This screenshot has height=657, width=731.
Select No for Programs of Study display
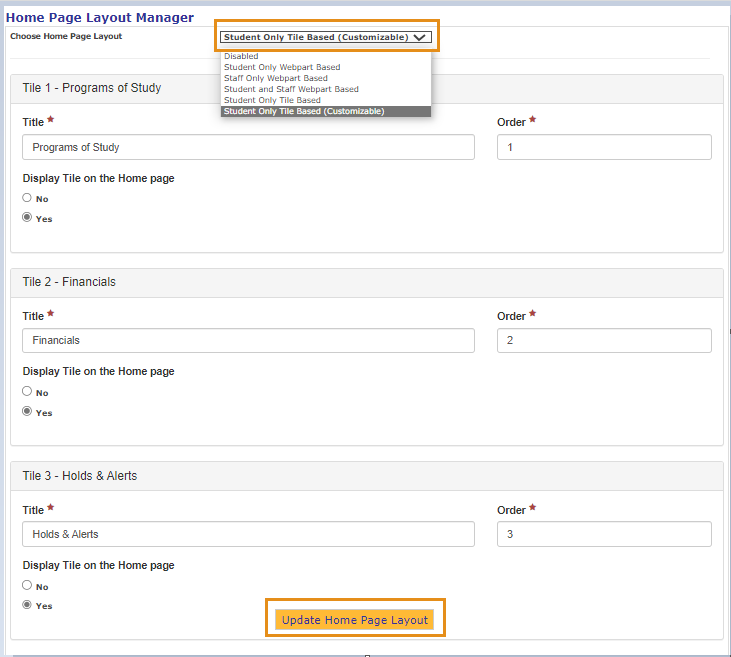tap(27, 198)
